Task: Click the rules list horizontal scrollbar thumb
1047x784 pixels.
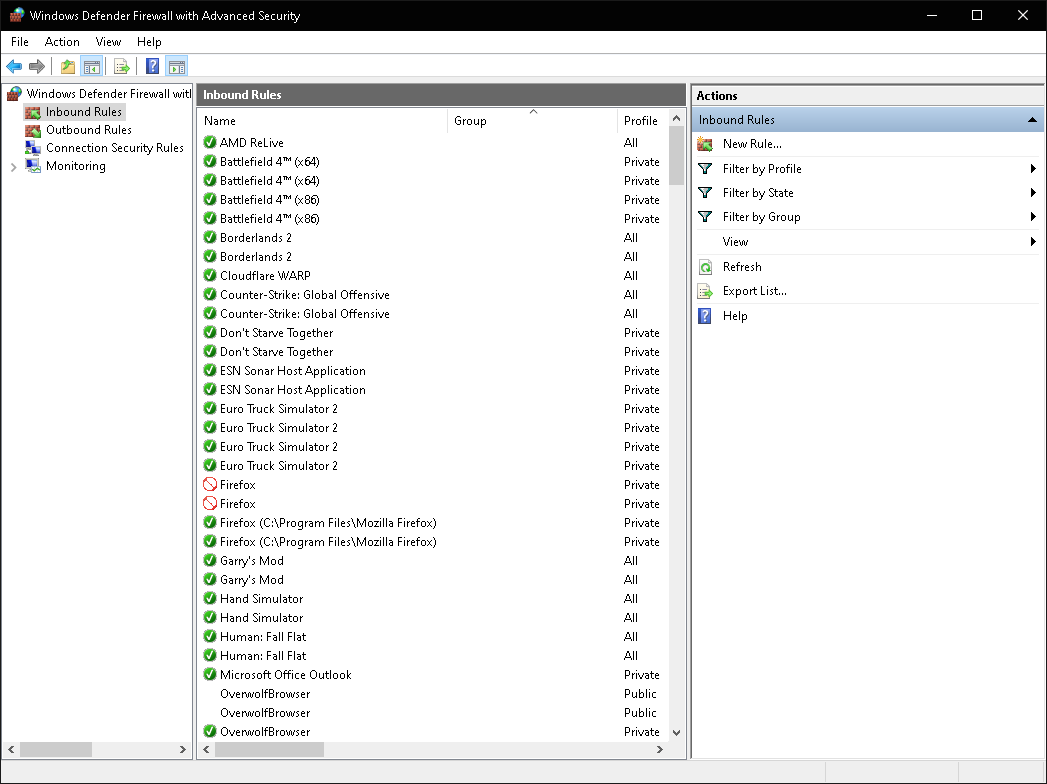Action: pos(269,749)
